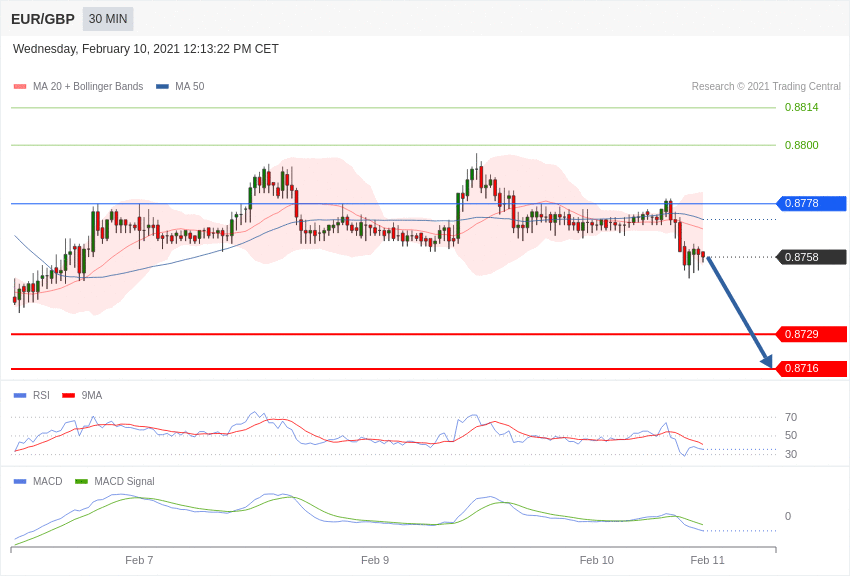Click the MA 50 blue legend swatch
The height and width of the screenshot is (576, 850).
click(x=162, y=87)
